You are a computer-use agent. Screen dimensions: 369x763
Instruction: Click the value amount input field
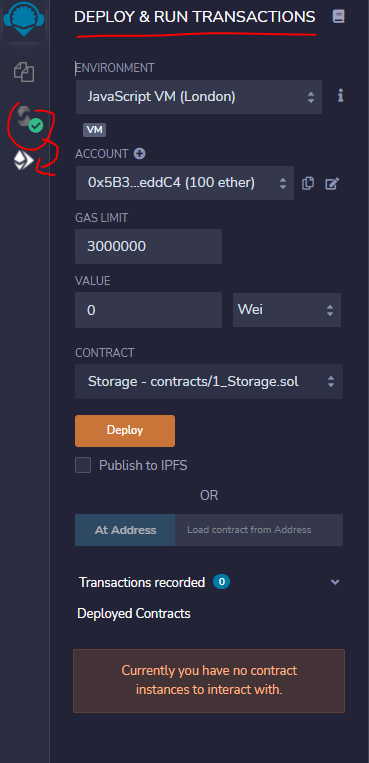coord(148,310)
